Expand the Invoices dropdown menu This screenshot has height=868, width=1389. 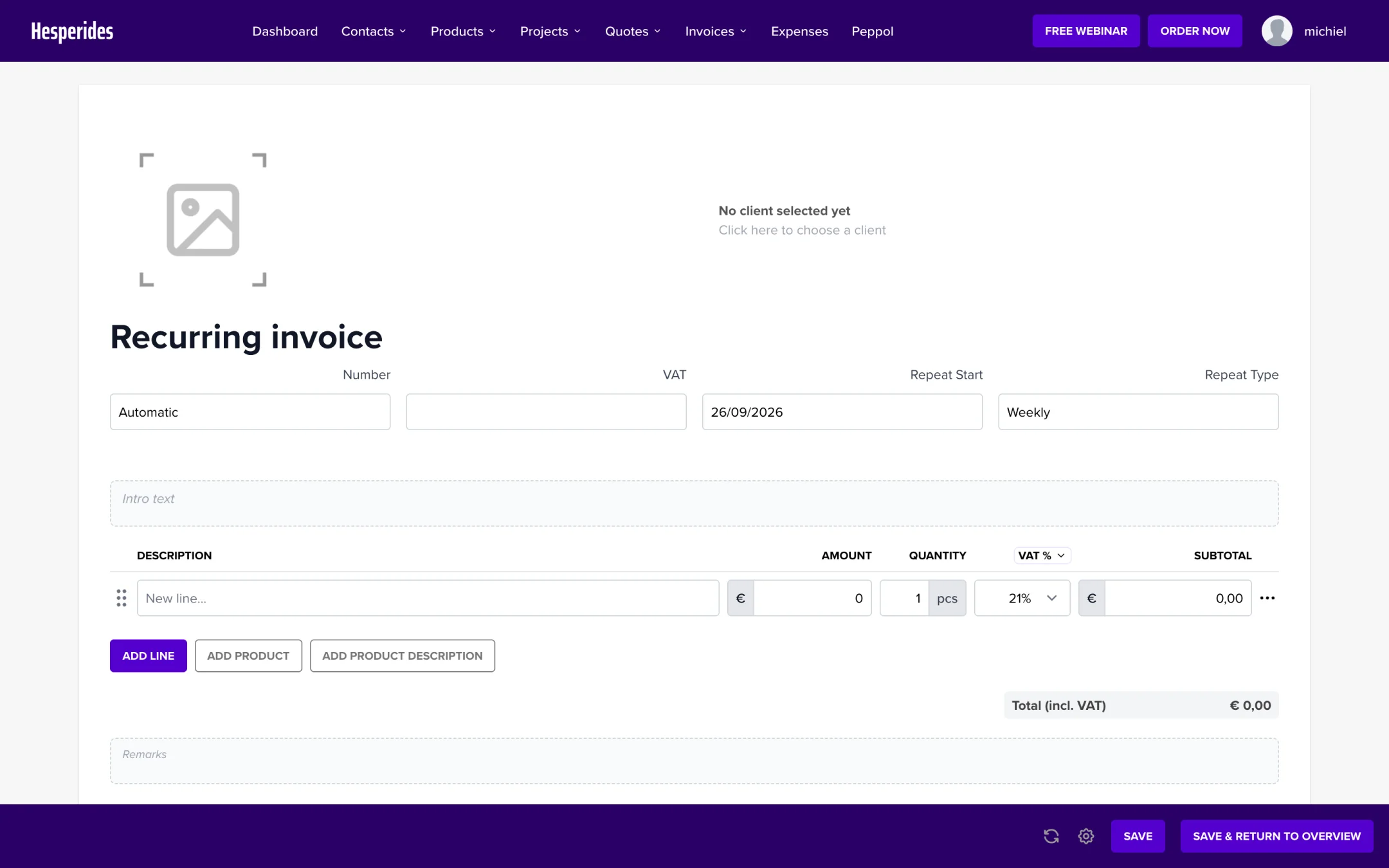coord(716,31)
